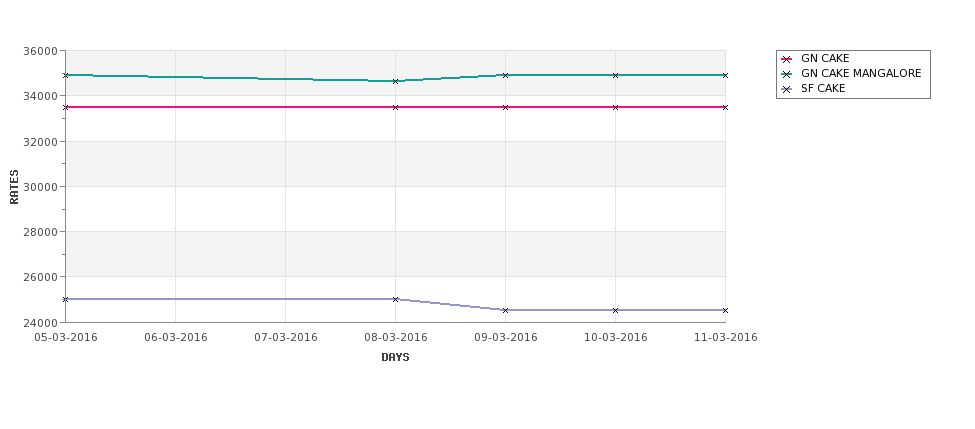
Task: Click the 36000 y-axis tick label
Action: coord(41,51)
